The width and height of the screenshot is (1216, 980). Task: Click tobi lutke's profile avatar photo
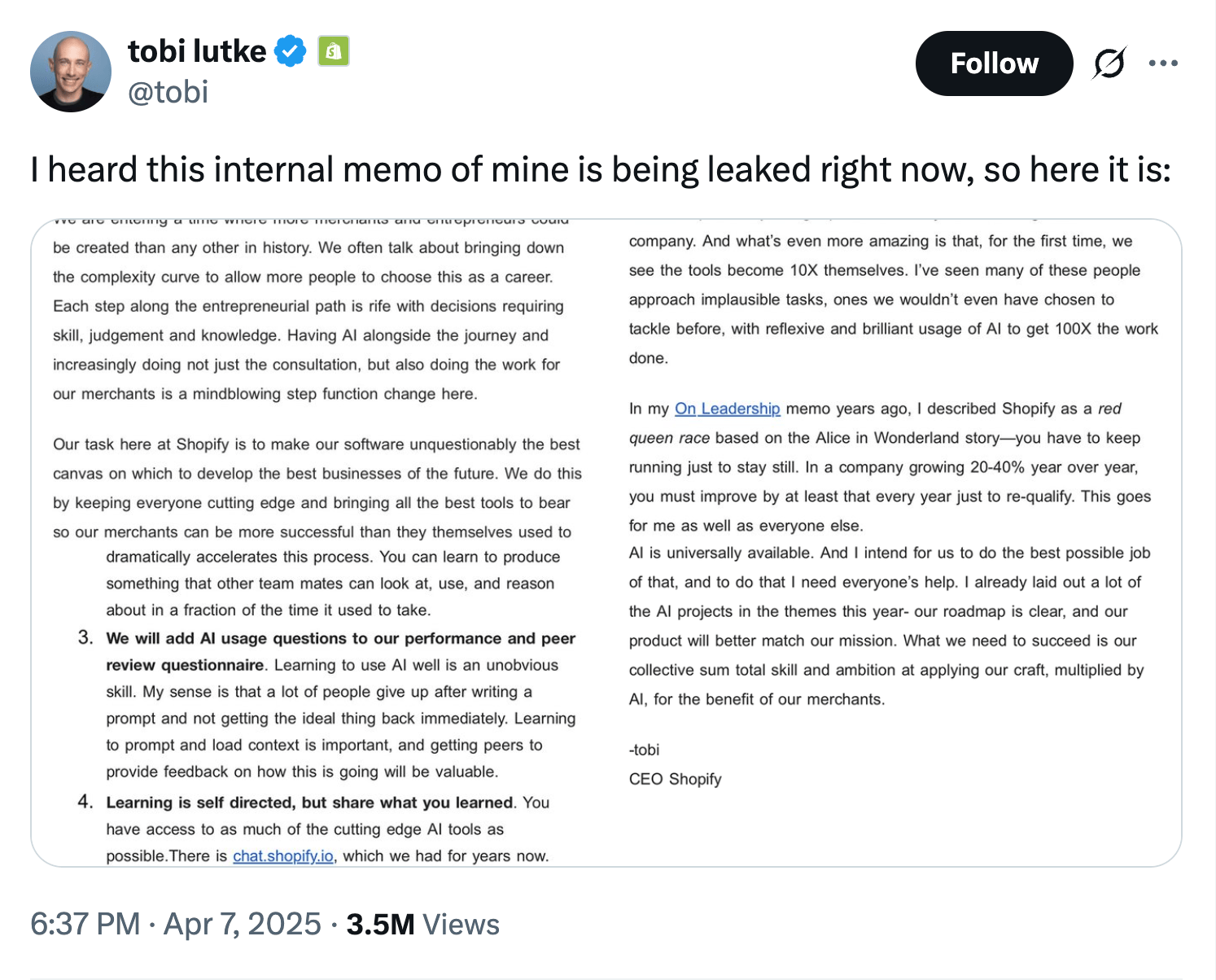pos(71,72)
